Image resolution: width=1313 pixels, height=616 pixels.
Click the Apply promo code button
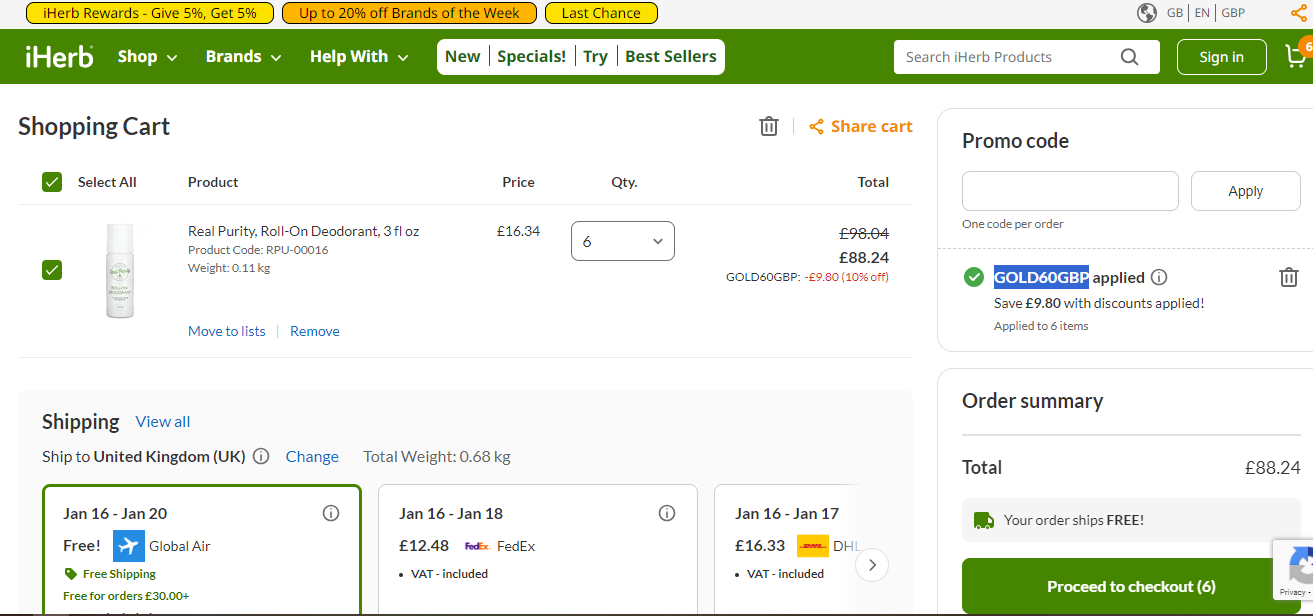coord(1246,191)
